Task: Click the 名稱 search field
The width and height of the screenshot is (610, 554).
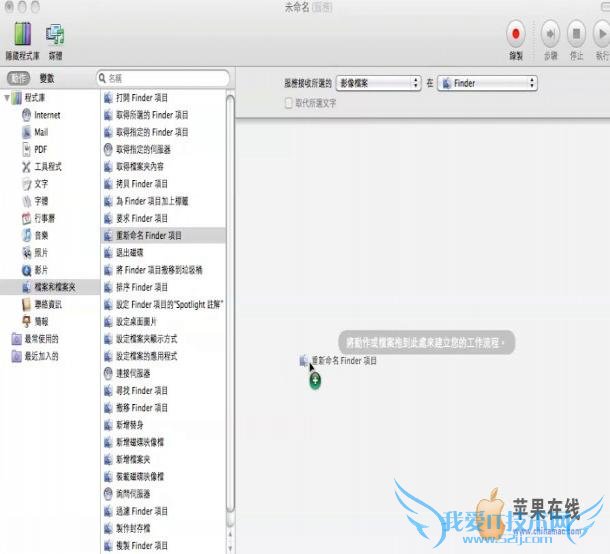Action: click(x=163, y=78)
